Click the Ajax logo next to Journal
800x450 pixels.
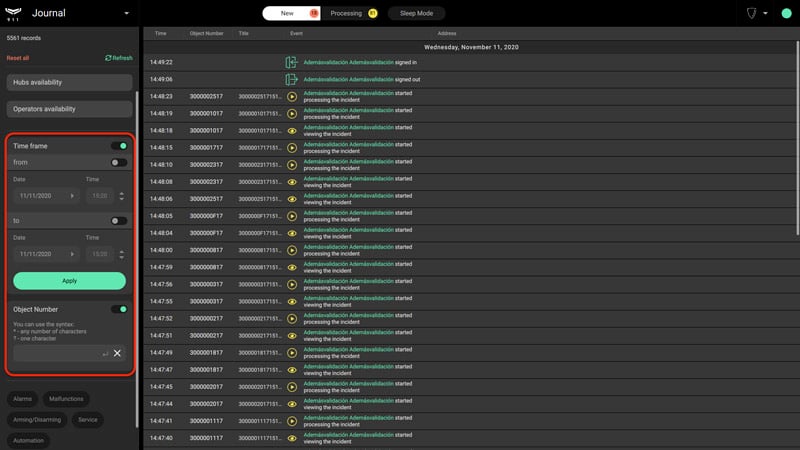13,13
